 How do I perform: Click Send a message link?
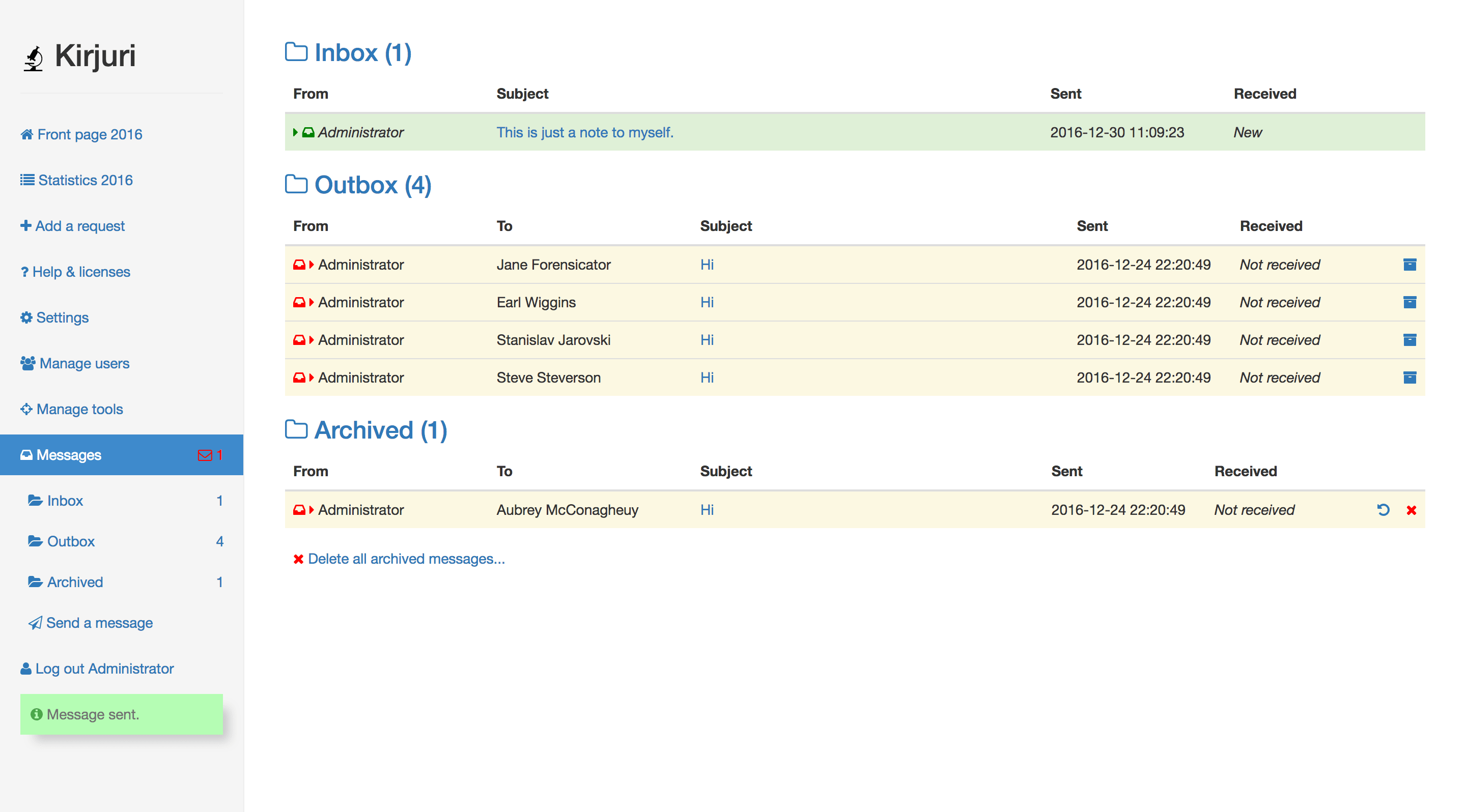tap(99, 623)
